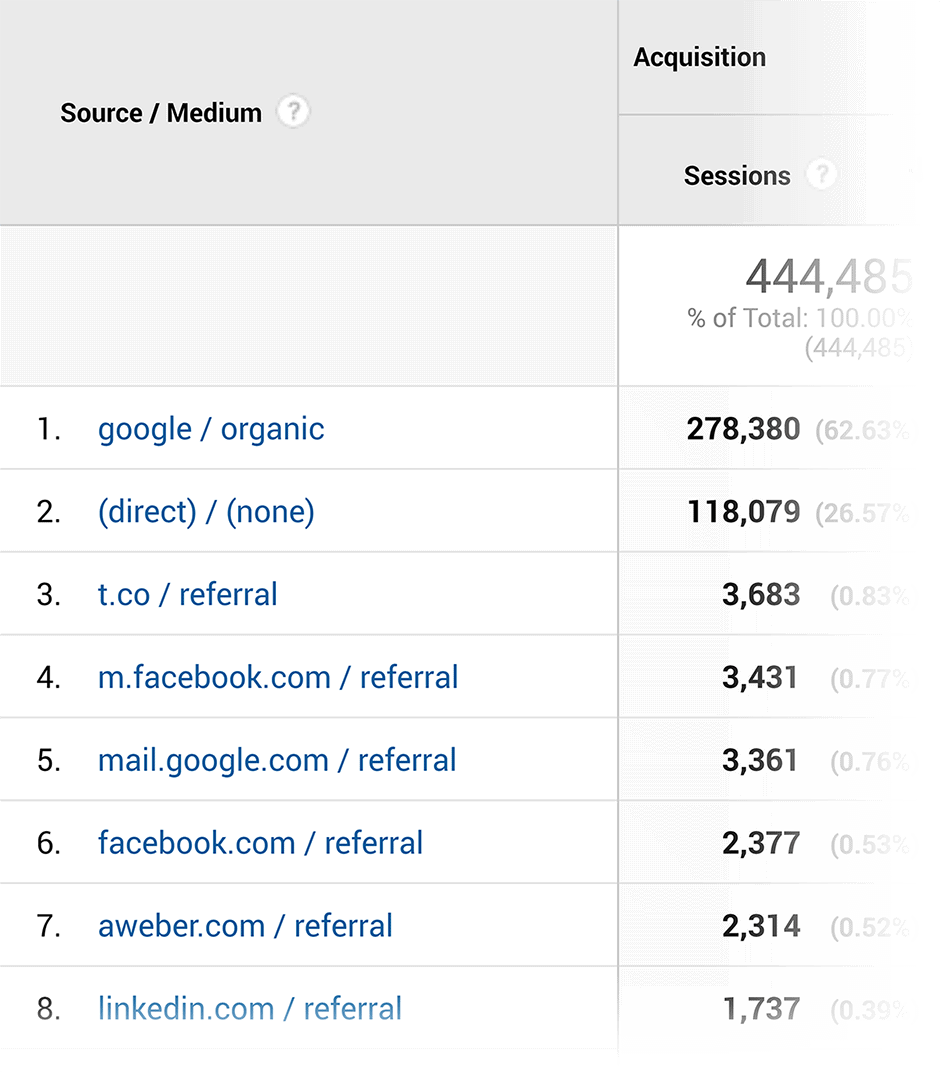Viewport: 940px width, 1073px height.
Task: Open linkedin.com / referral link
Action: click(250, 1009)
